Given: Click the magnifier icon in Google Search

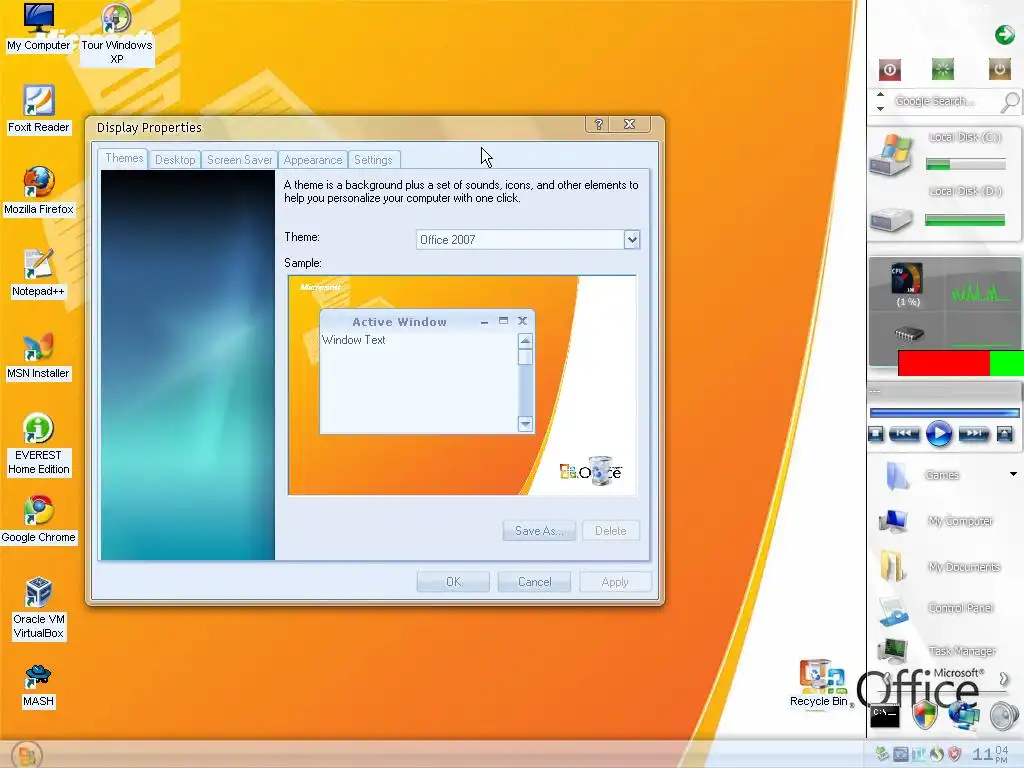Looking at the screenshot, I should (x=1010, y=102).
